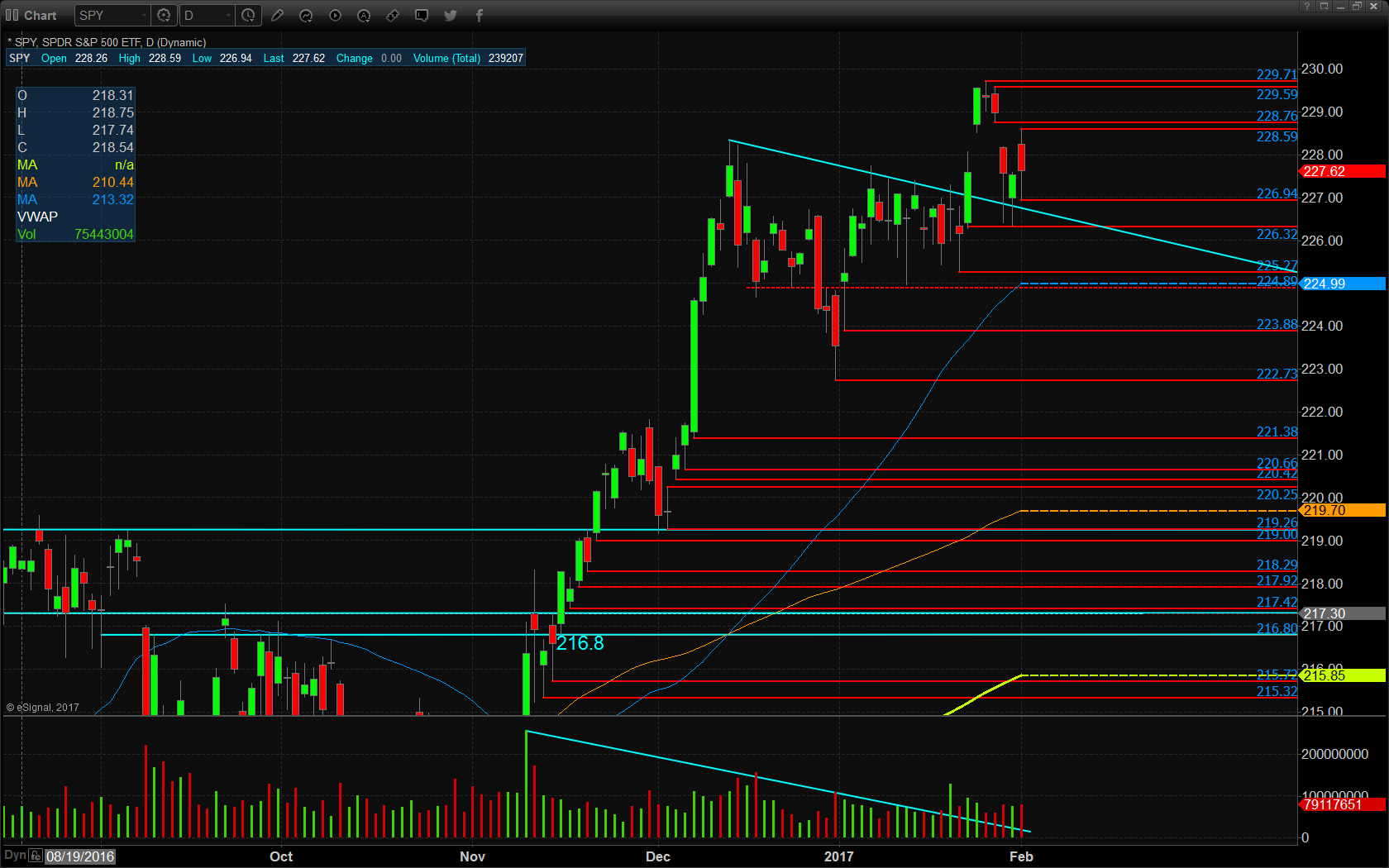Image resolution: width=1389 pixels, height=868 pixels.
Task: Click the 200000000 volume axis label
Action: pyautogui.click(x=1334, y=754)
